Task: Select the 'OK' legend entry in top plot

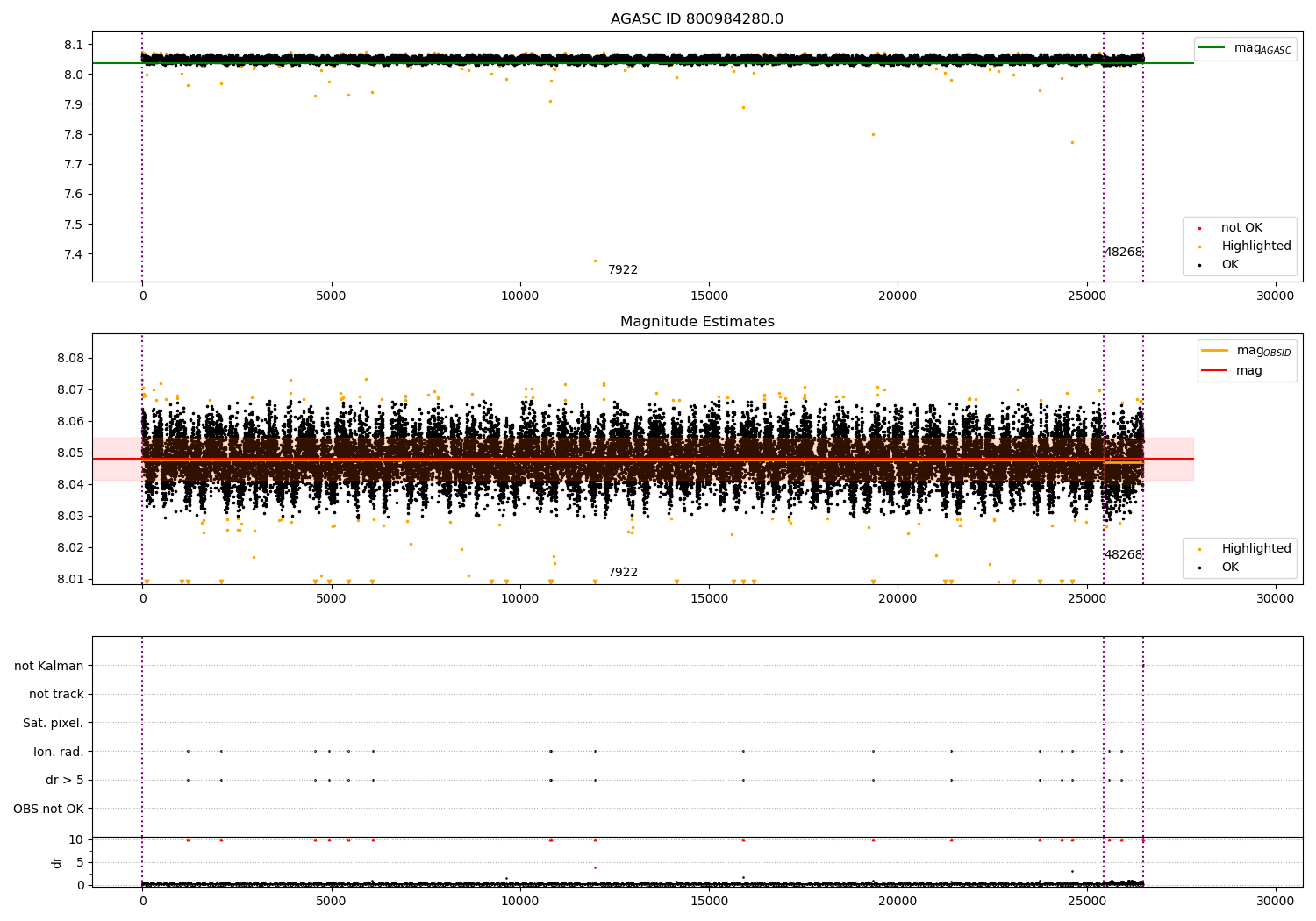Action: tap(1230, 265)
